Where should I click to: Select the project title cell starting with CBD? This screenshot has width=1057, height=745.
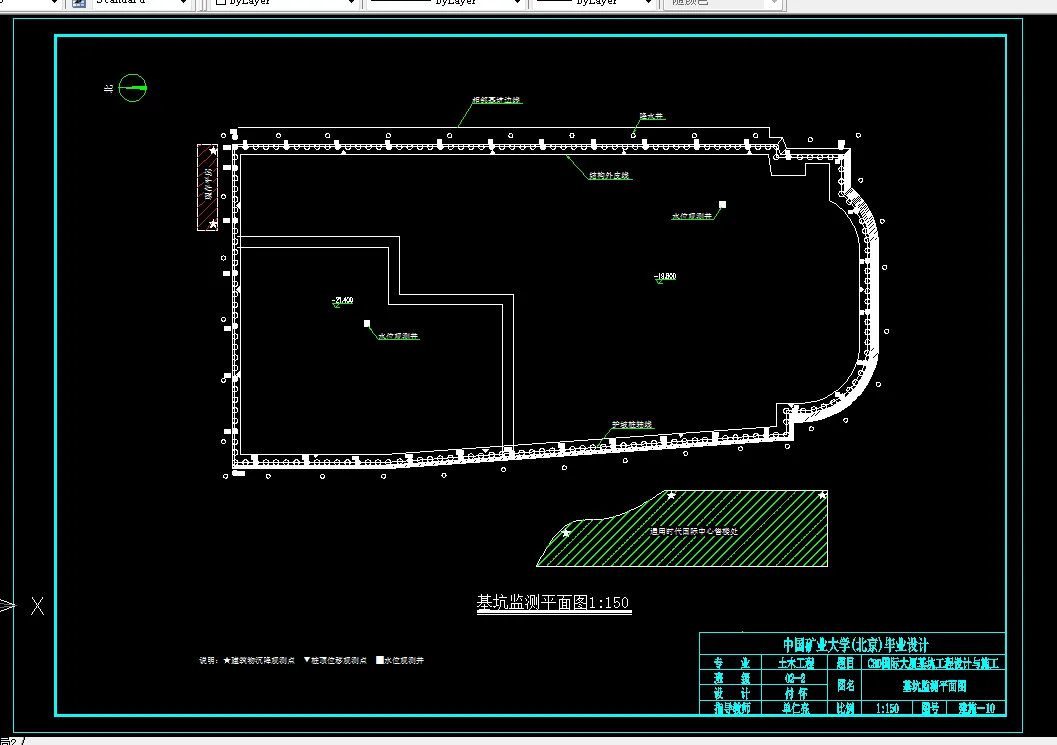pyautogui.click(x=934, y=663)
